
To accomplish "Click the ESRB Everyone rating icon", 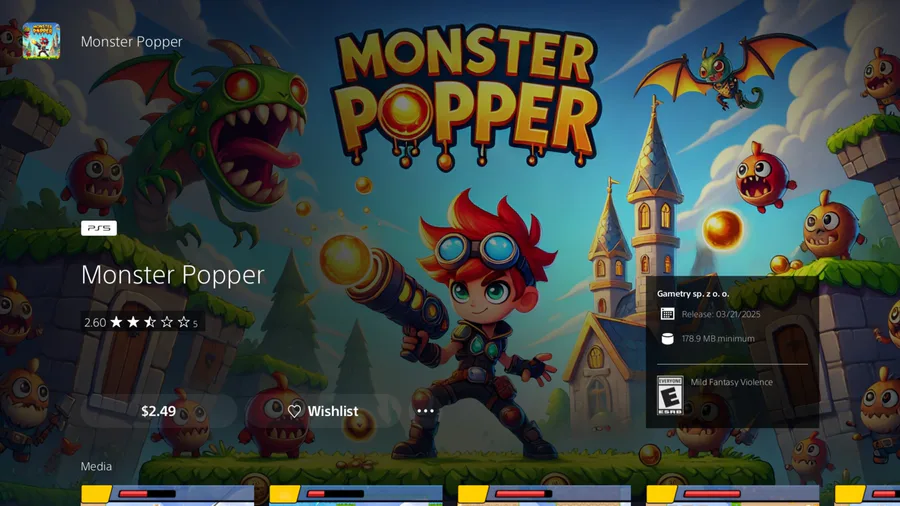I will [670, 395].
